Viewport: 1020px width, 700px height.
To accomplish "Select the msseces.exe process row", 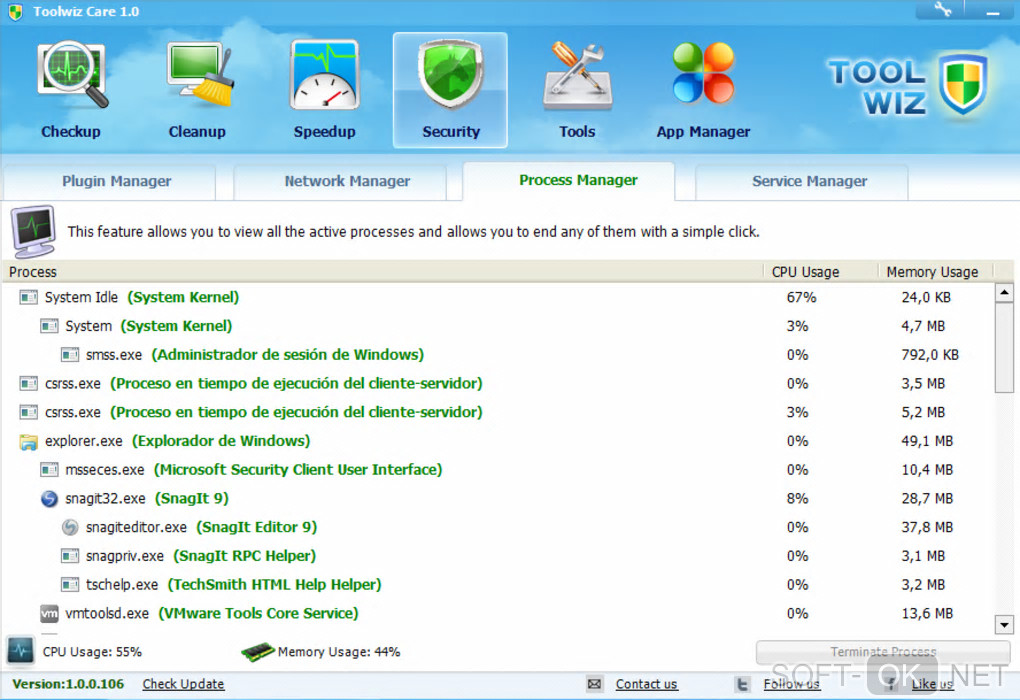I will click(498, 470).
